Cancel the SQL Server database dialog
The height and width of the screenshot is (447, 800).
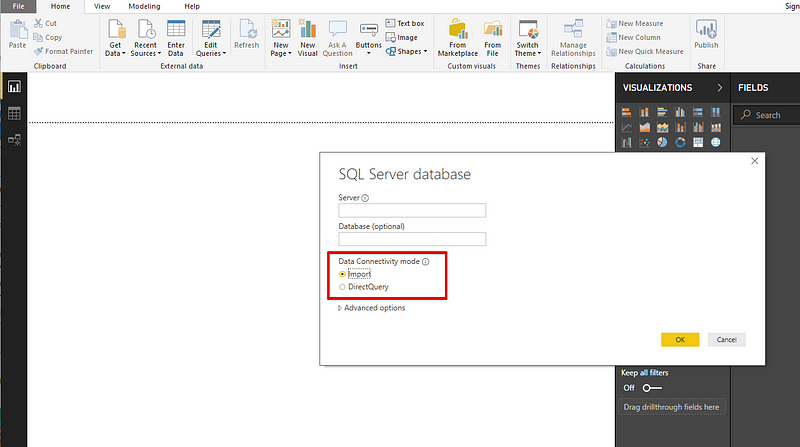[x=727, y=340]
